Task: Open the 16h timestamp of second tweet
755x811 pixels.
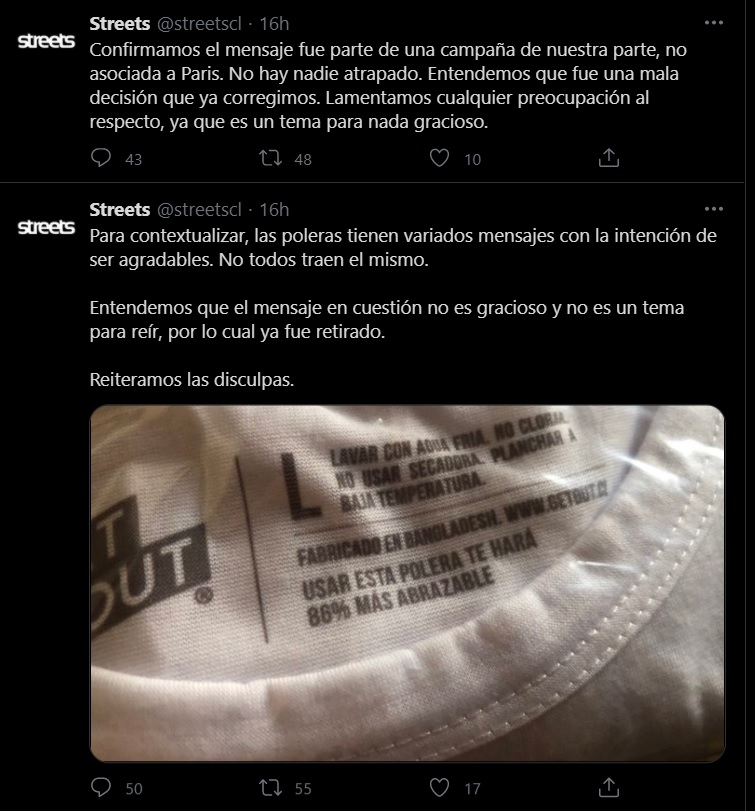Action: coord(274,209)
